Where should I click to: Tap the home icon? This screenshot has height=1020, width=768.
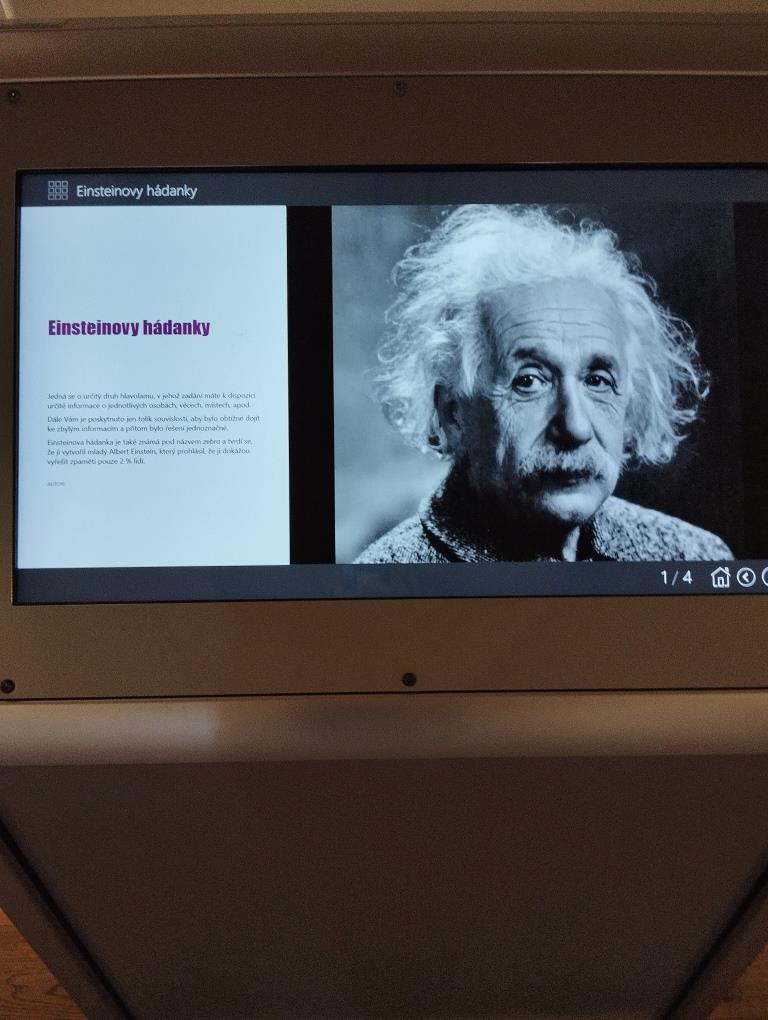click(720, 577)
